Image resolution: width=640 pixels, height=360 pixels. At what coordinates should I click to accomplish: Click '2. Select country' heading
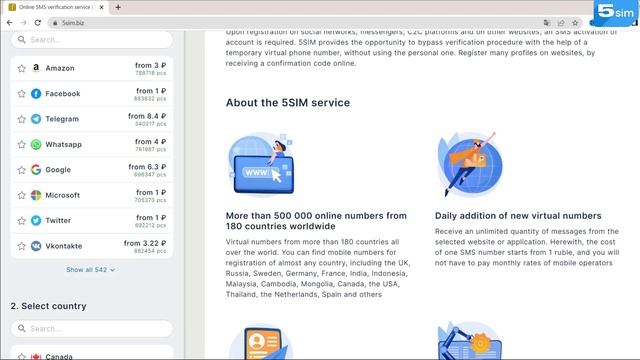[x=49, y=306]
